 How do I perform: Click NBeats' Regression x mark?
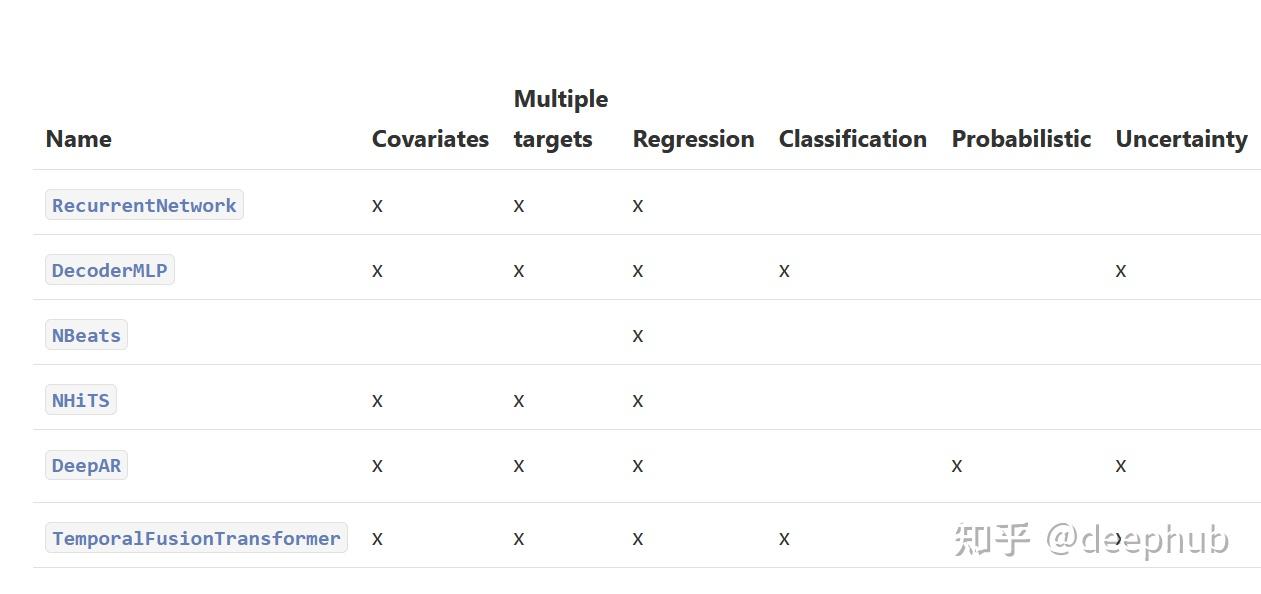pos(638,335)
